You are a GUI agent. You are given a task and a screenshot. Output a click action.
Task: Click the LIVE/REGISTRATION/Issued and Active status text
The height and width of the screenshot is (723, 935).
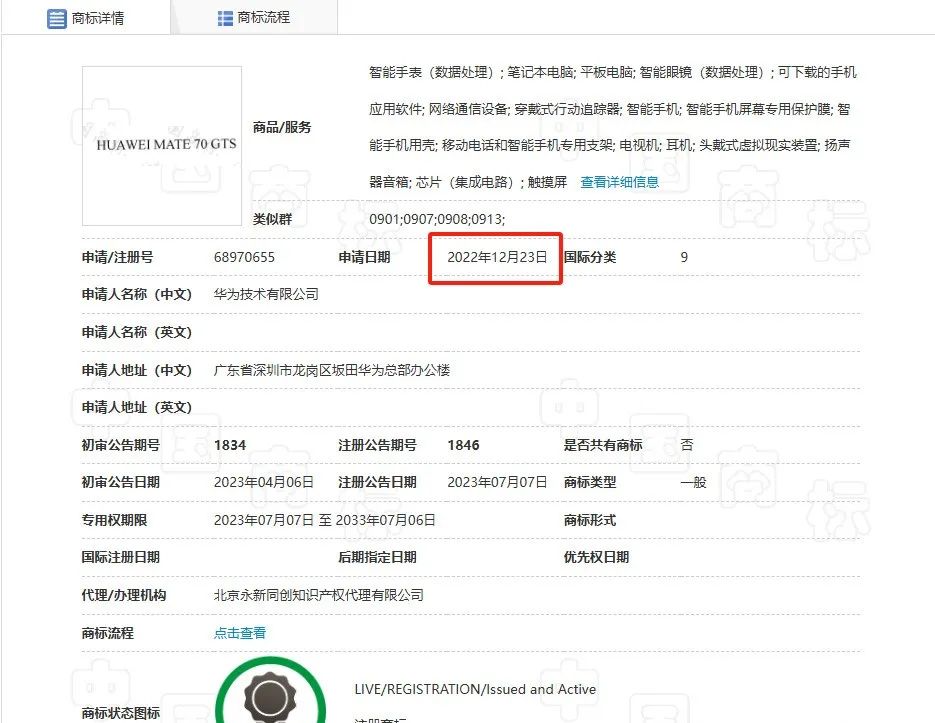475,690
